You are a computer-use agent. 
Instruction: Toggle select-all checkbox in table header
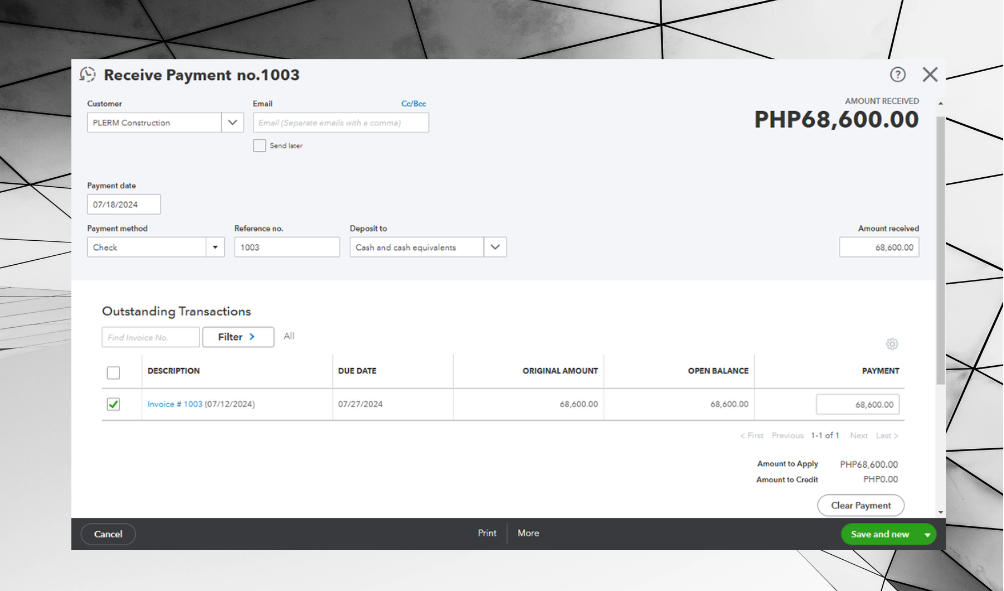coord(113,373)
